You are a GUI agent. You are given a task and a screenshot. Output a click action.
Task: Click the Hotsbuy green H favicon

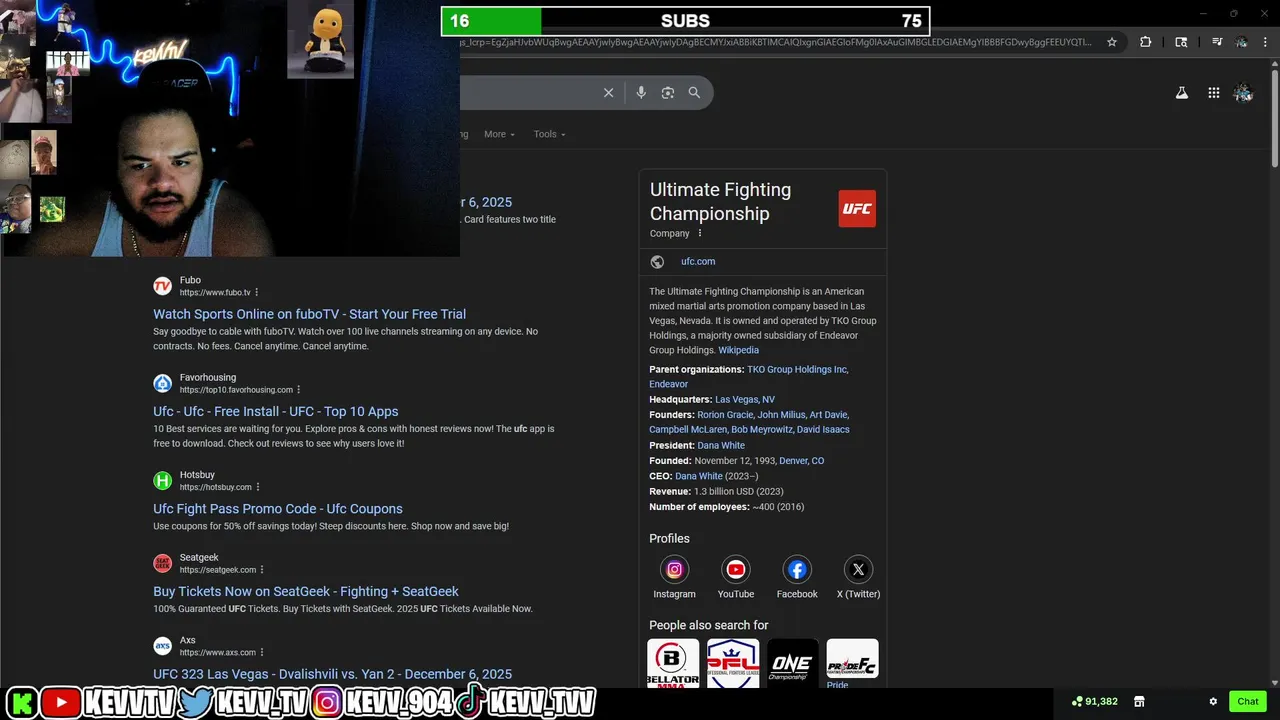pos(162,481)
